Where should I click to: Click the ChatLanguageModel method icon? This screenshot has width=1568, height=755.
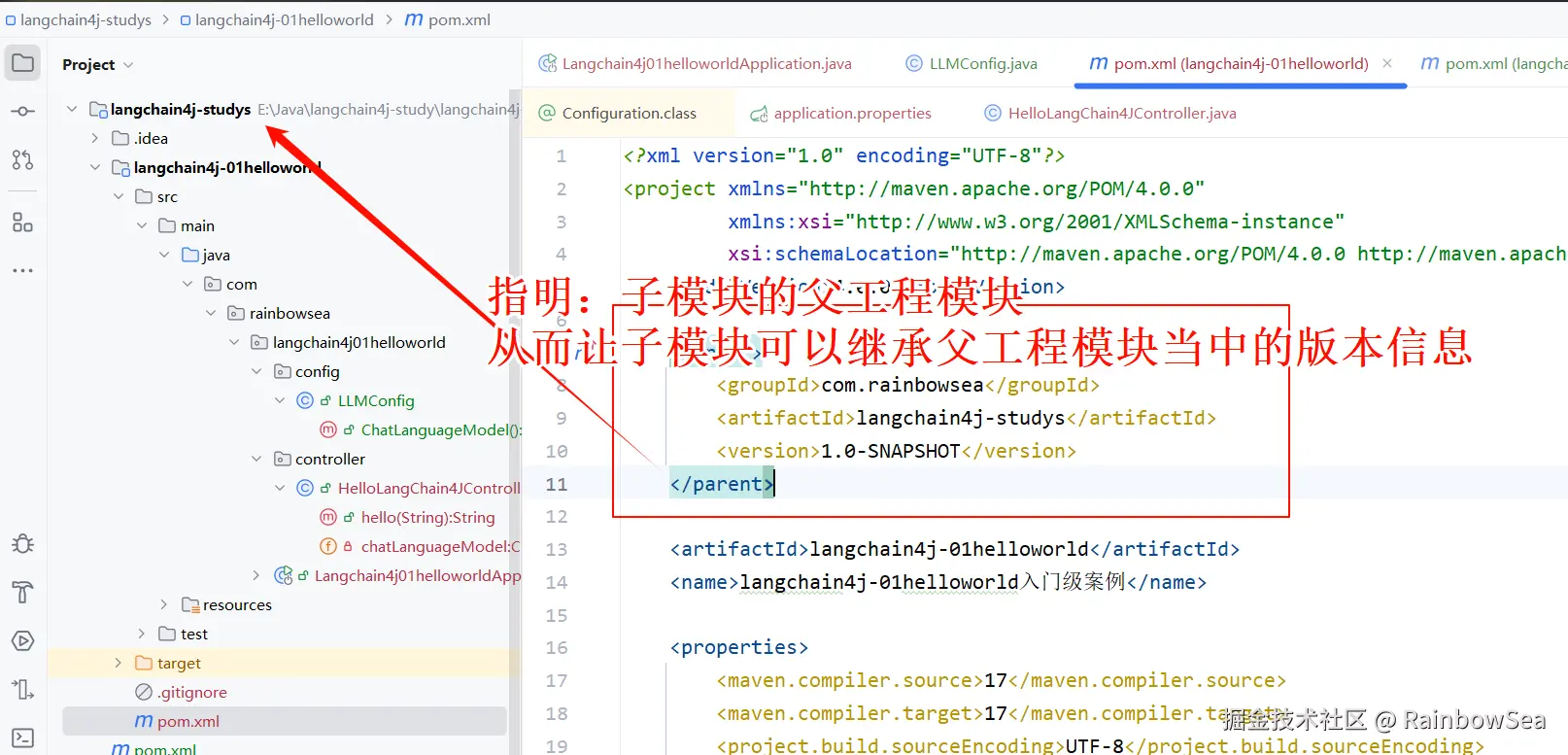328,429
